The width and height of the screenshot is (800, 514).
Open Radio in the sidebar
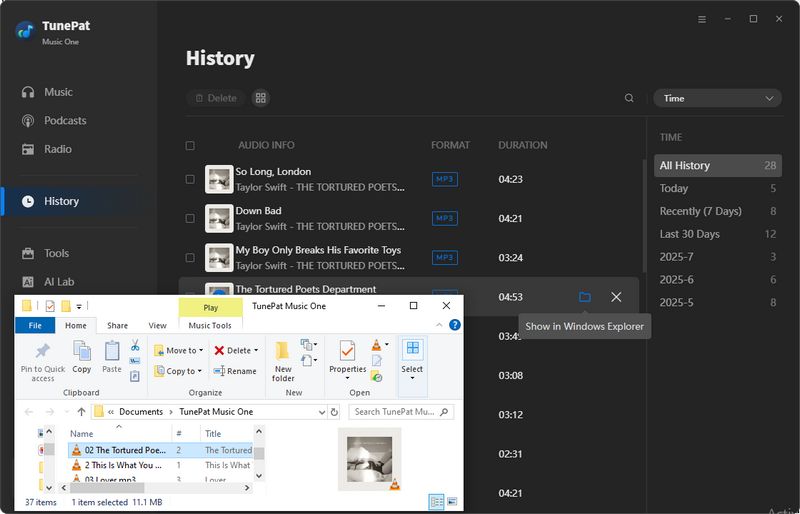(x=57, y=149)
